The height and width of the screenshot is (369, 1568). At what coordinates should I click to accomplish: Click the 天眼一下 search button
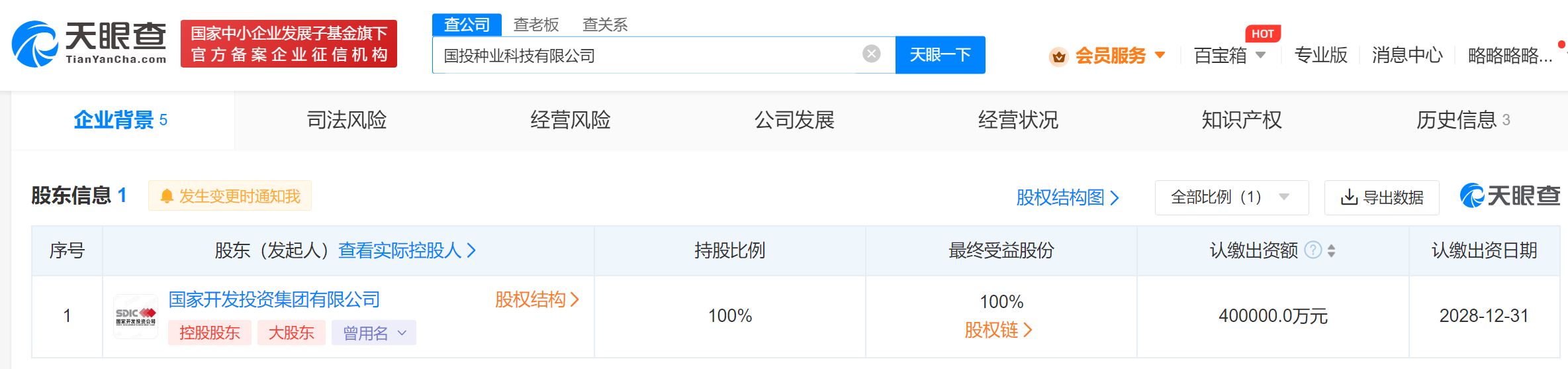[940, 55]
